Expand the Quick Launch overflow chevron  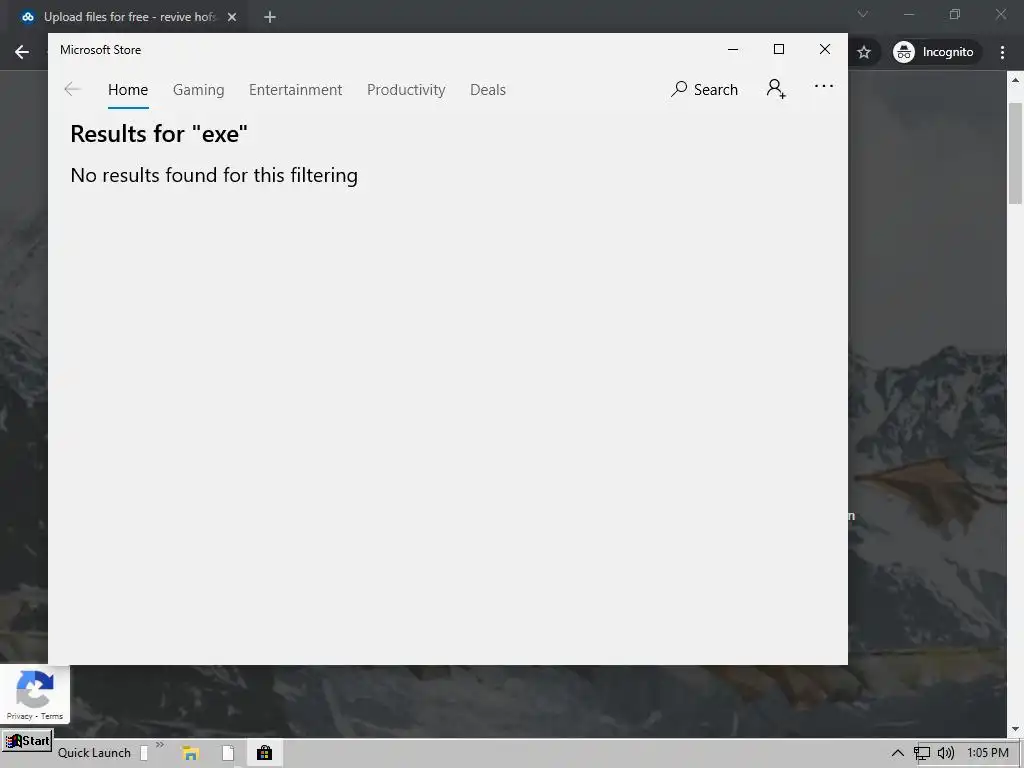tap(160, 744)
